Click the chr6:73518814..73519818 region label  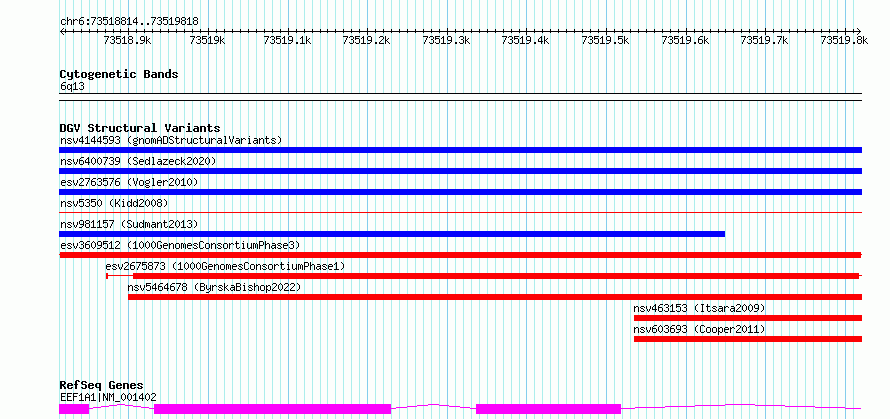click(x=129, y=22)
